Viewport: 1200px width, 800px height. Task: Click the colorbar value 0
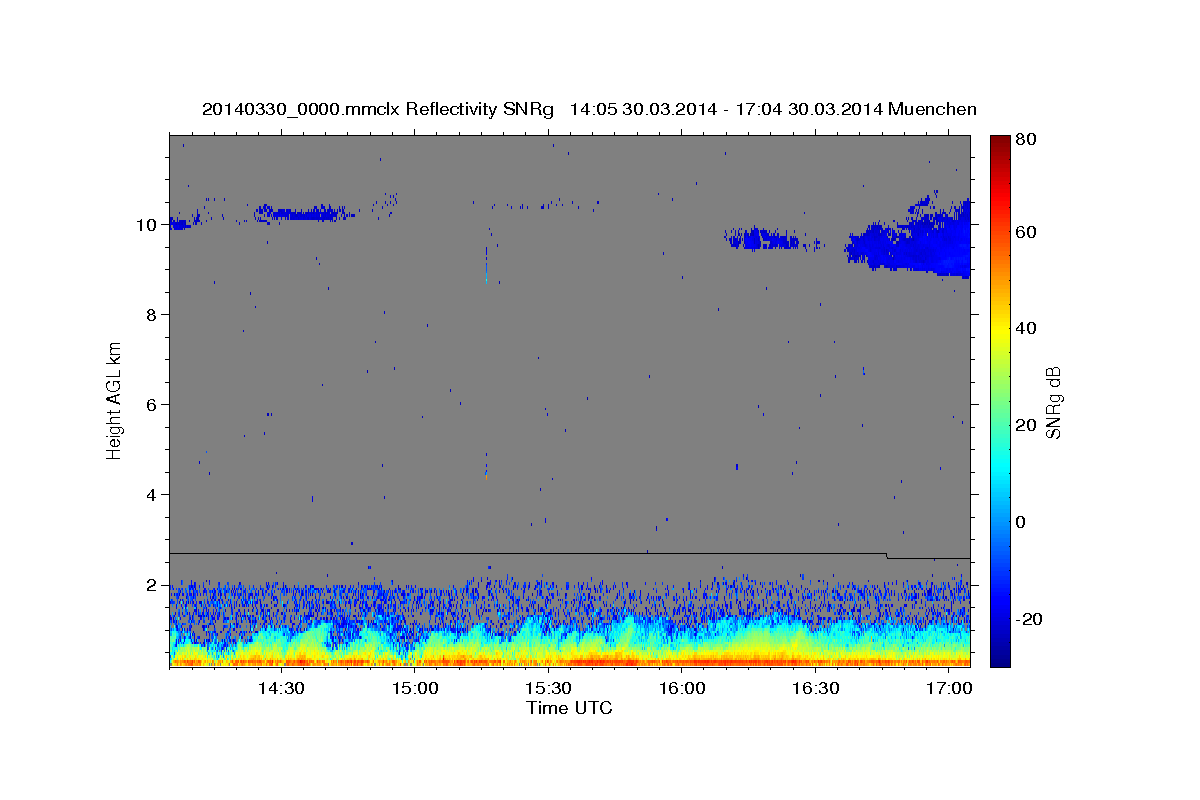tap(1023, 522)
